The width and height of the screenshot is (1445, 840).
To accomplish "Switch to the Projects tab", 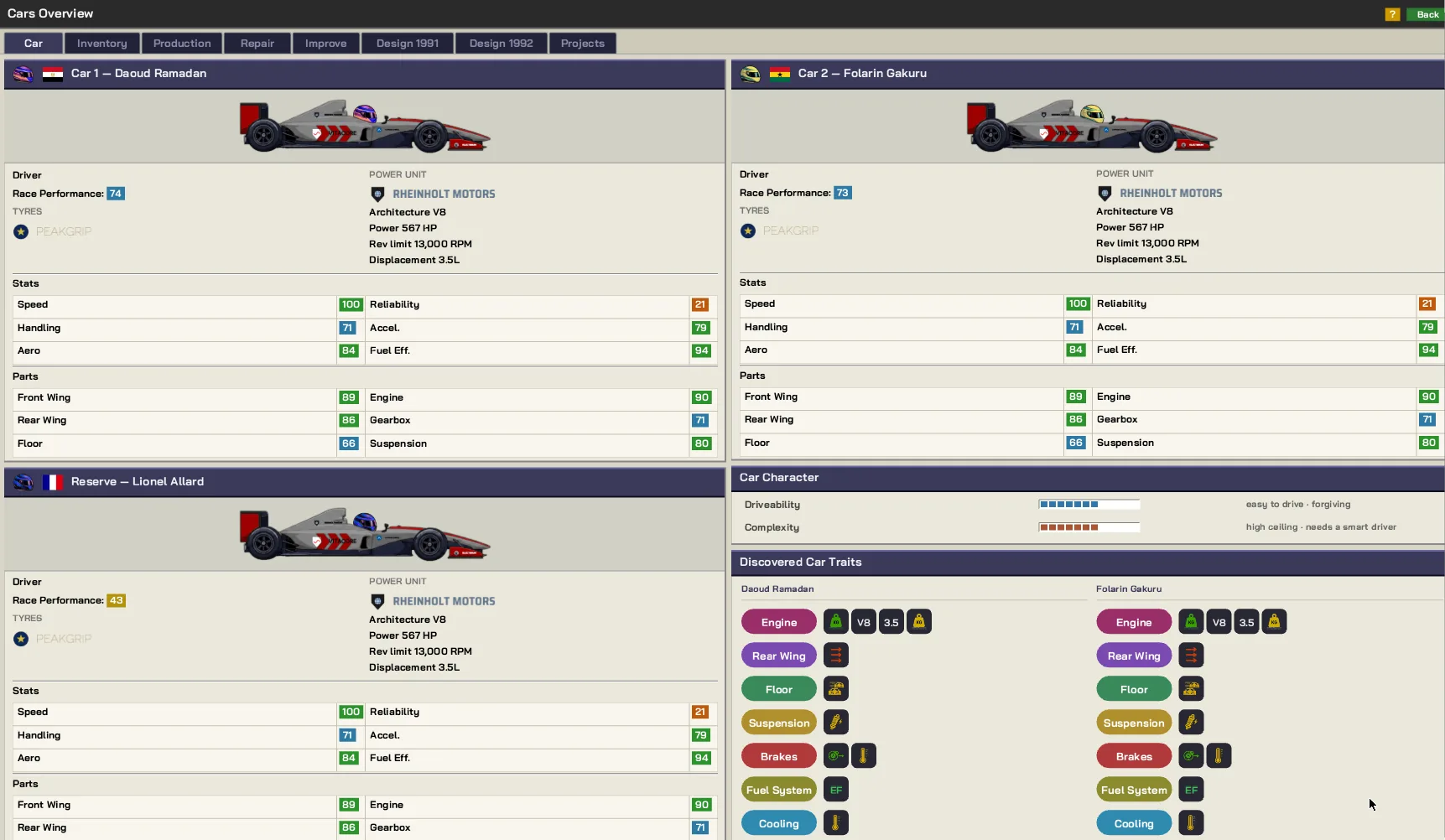I will click(583, 44).
